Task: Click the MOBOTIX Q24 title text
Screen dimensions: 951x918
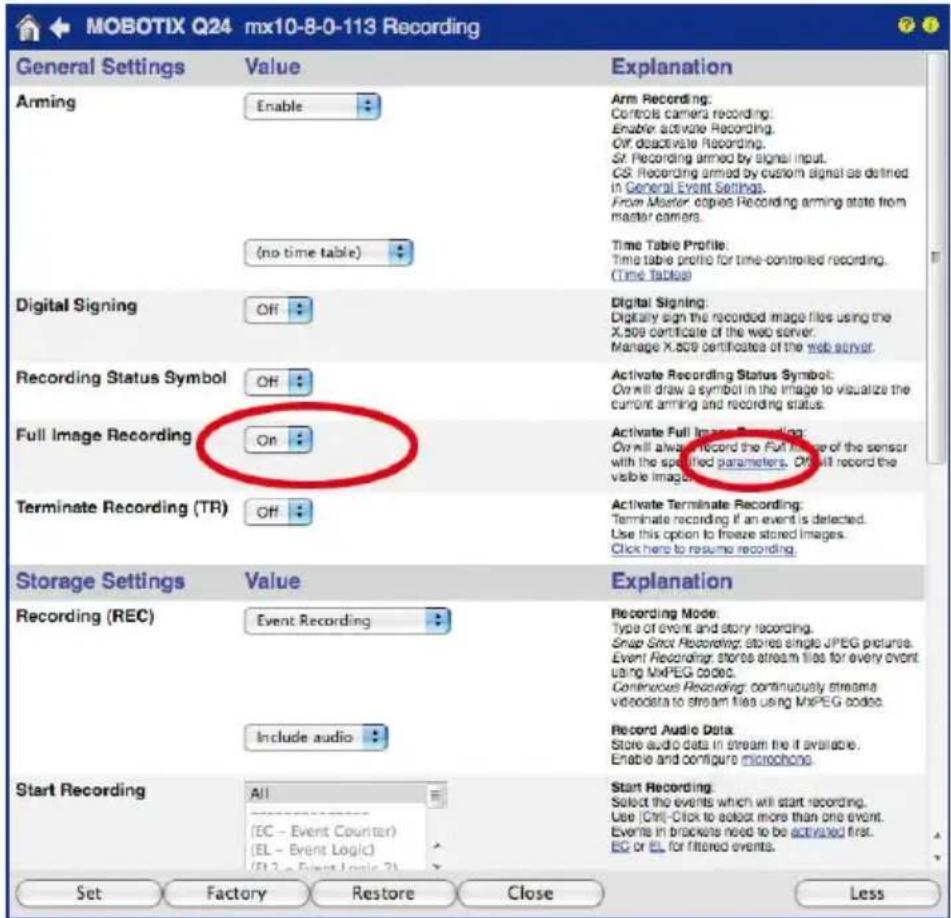Action: pyautogui.click(x=159, y=27)
